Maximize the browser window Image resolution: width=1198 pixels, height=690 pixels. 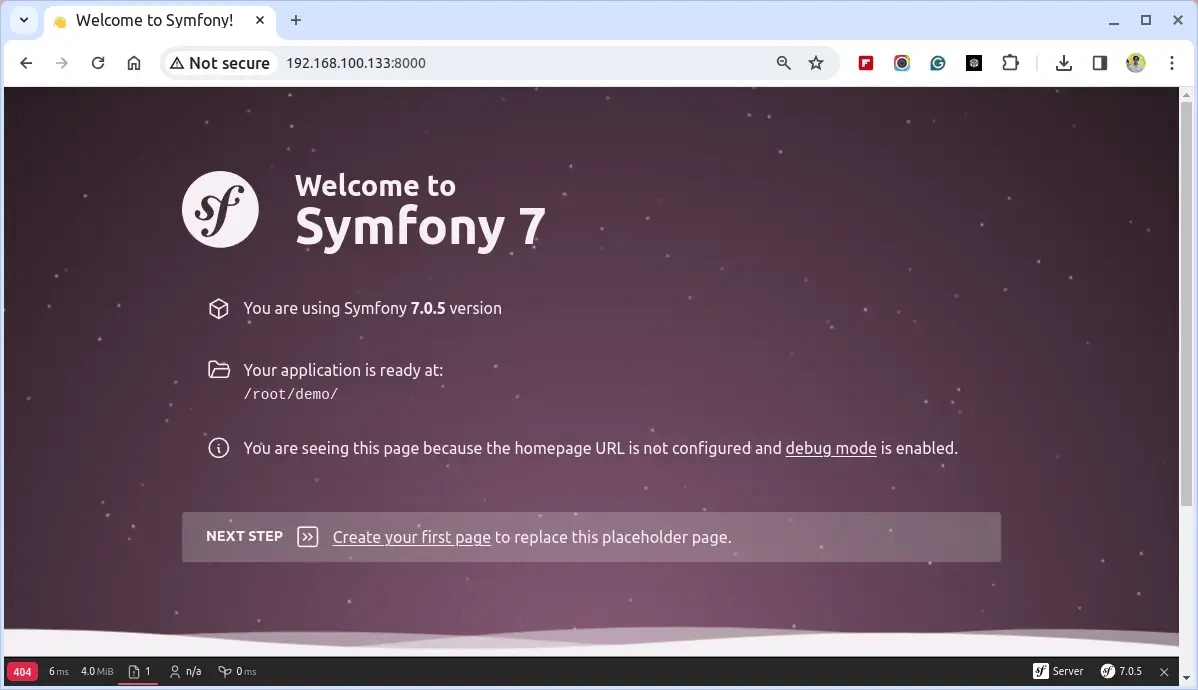tap(1145, 21)
